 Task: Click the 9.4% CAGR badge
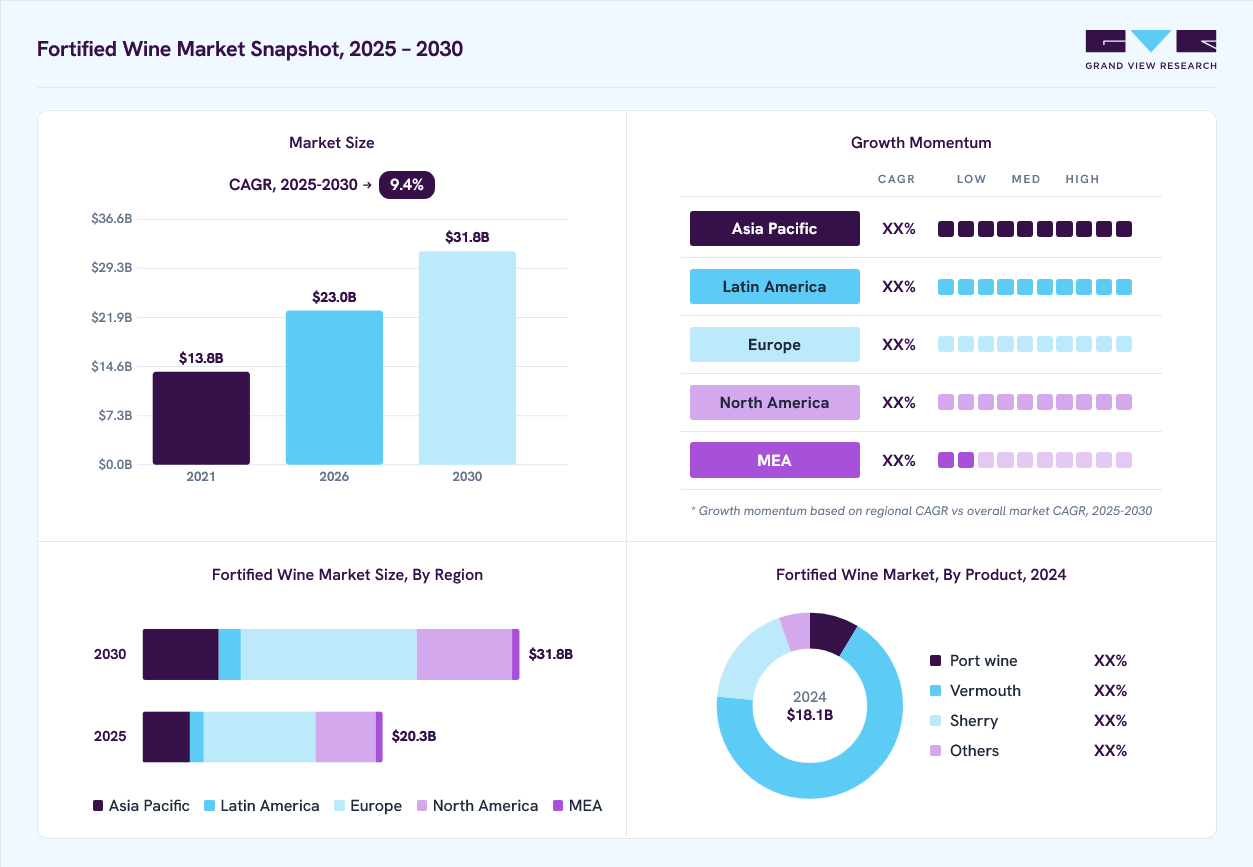(x=407, y=184)
